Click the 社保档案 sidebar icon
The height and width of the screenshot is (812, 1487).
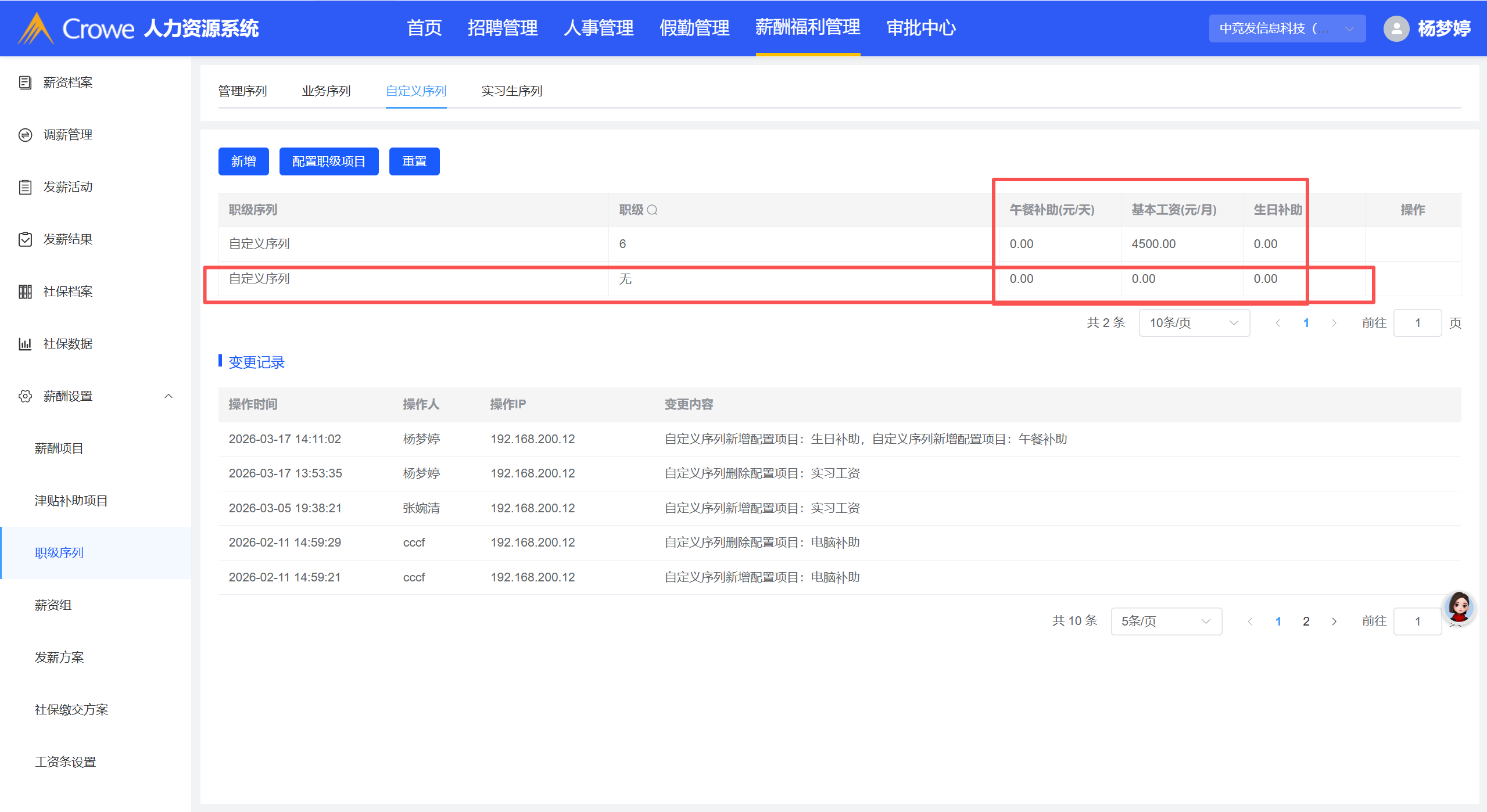(25, 292)
